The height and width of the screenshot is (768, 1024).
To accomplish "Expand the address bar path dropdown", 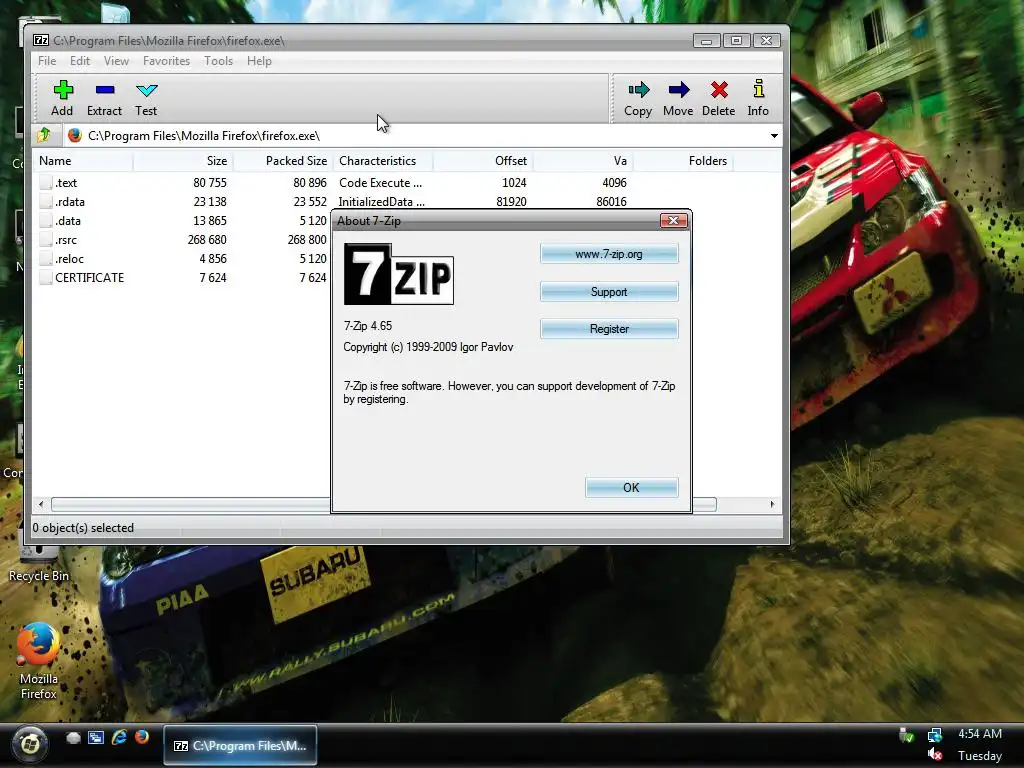I will point(774,136).
